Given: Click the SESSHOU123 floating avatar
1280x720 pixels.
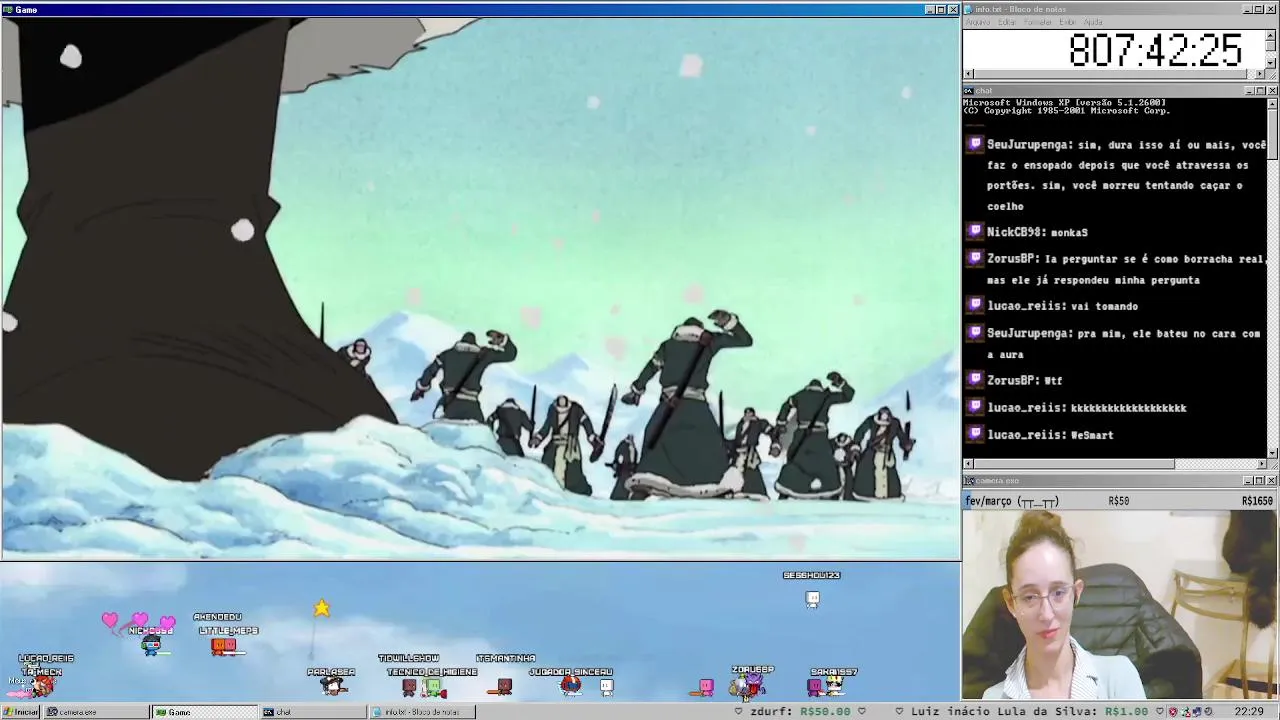Looking at the screenshot, I should pos(812,599).
